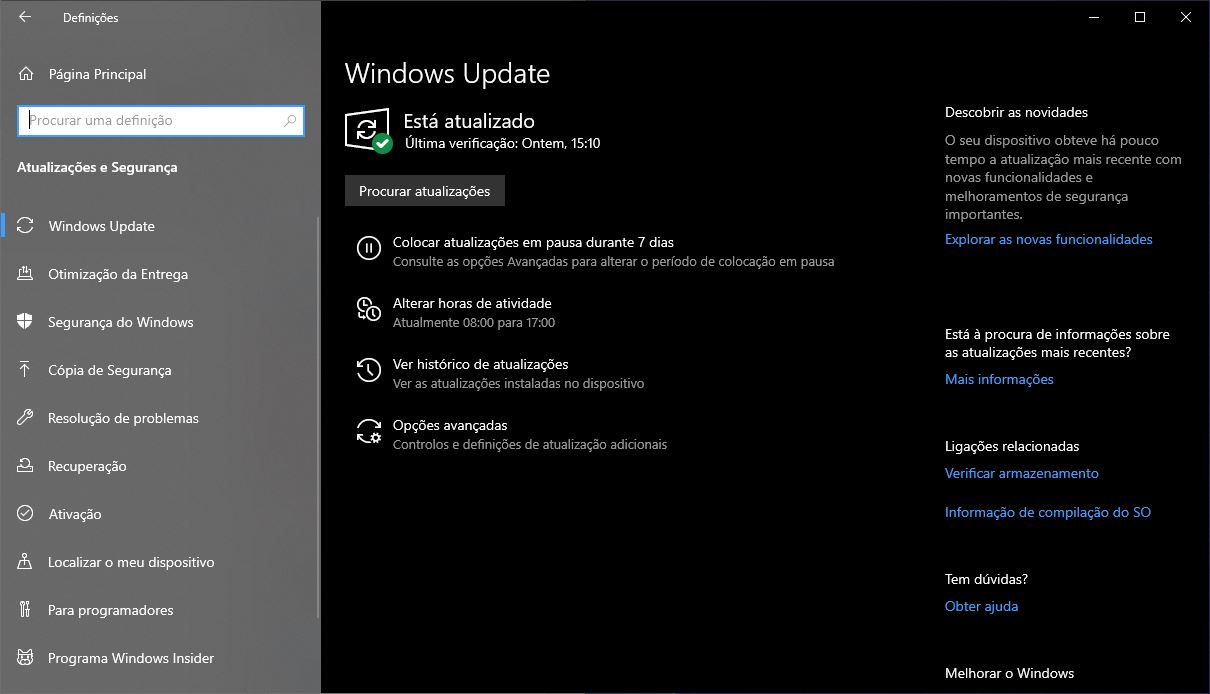Image resolution: width=1210 pixels, height=694 pixels.
Task: Open Verificar armazenamento link
Action: tap(1022, 474)
